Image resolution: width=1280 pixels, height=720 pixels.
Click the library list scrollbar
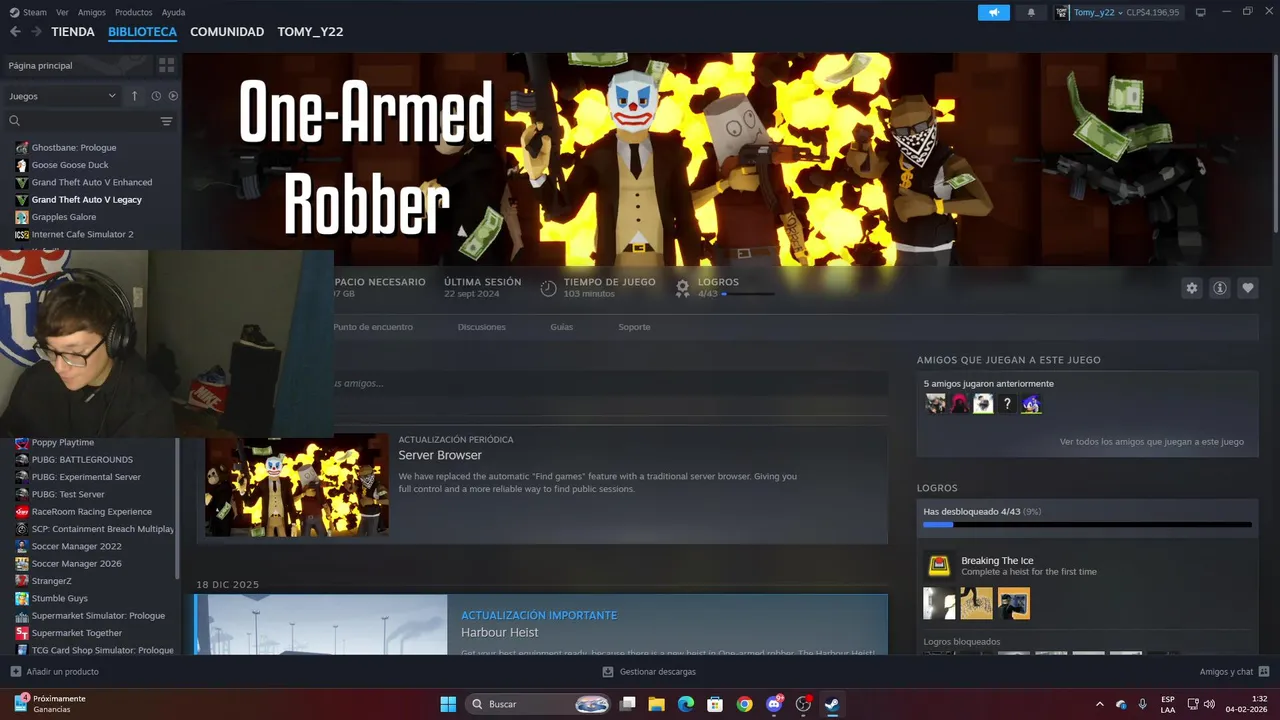pos(178,510)
